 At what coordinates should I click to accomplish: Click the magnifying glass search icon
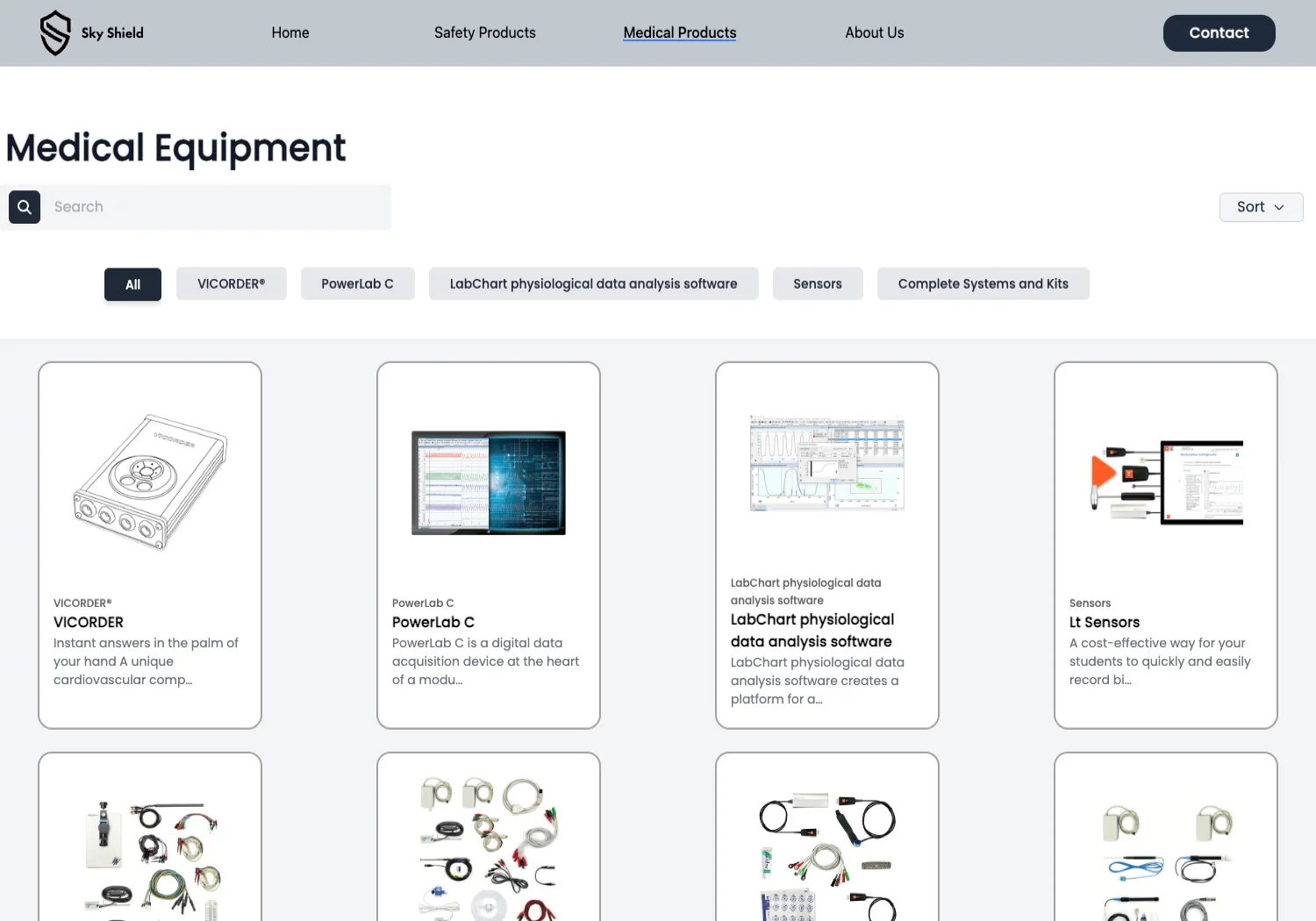tap(25, 207)
